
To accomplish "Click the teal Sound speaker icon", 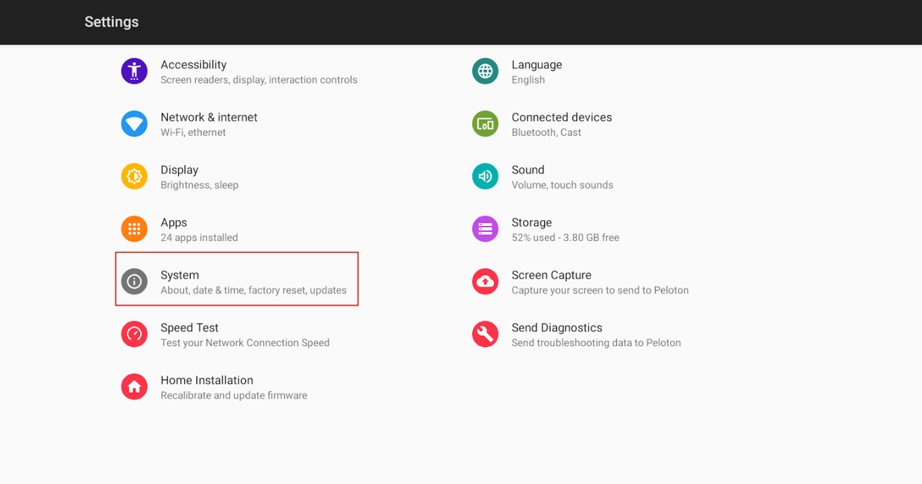I will [485, 176].
